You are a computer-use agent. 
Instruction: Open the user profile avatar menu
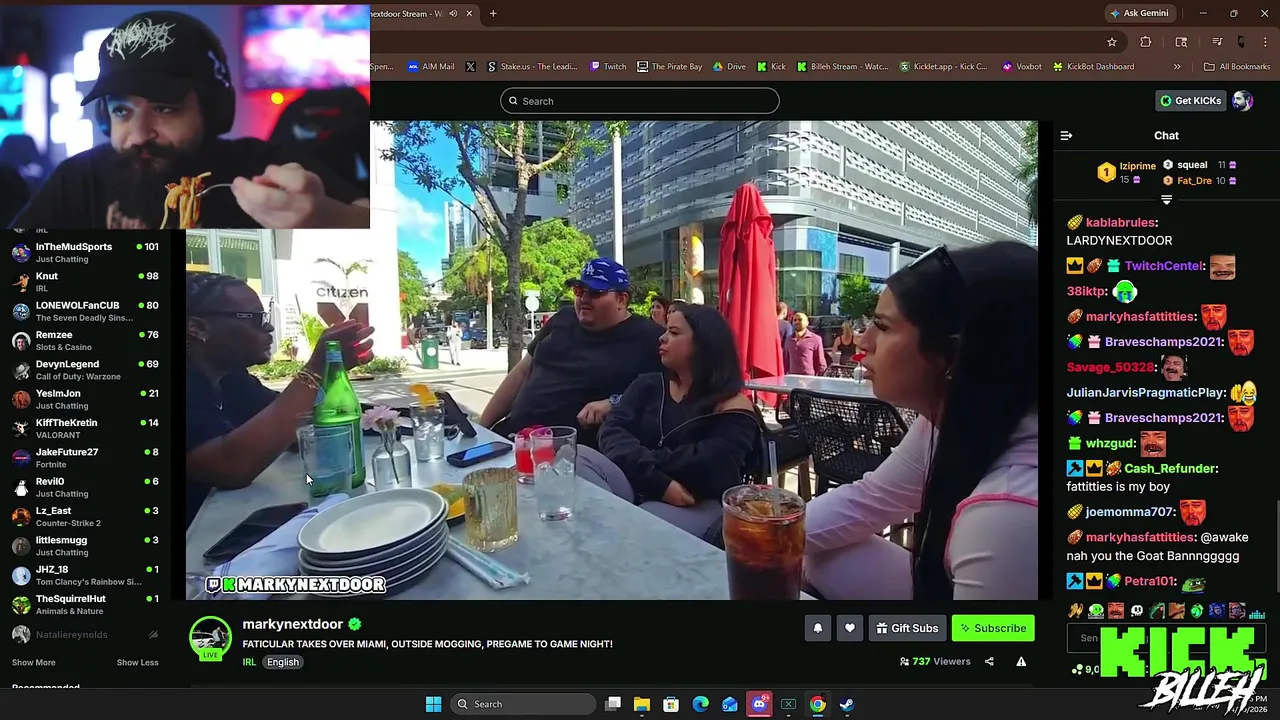click(1242, 101)
